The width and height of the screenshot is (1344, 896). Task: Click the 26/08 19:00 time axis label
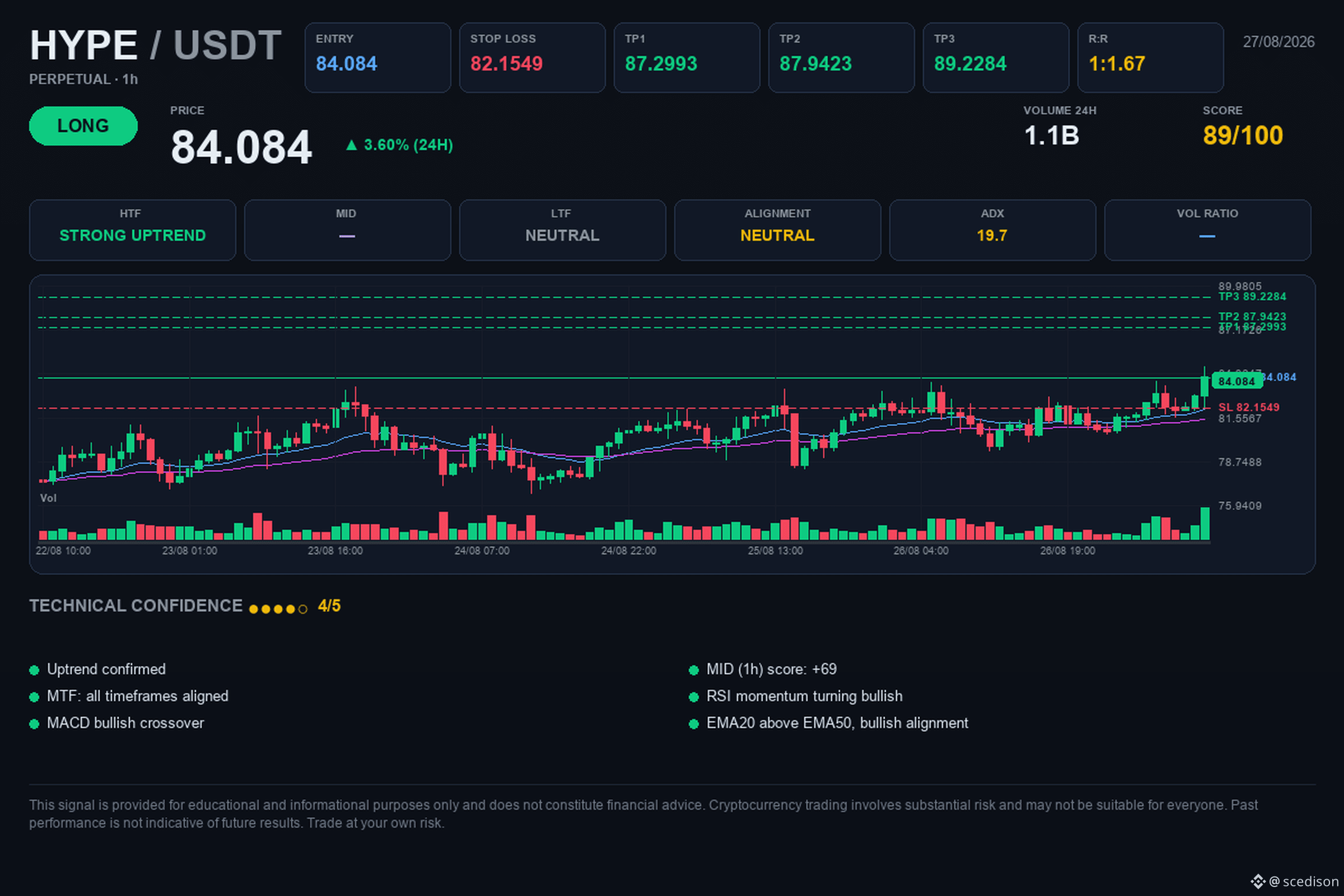(x=1068, y=551)
